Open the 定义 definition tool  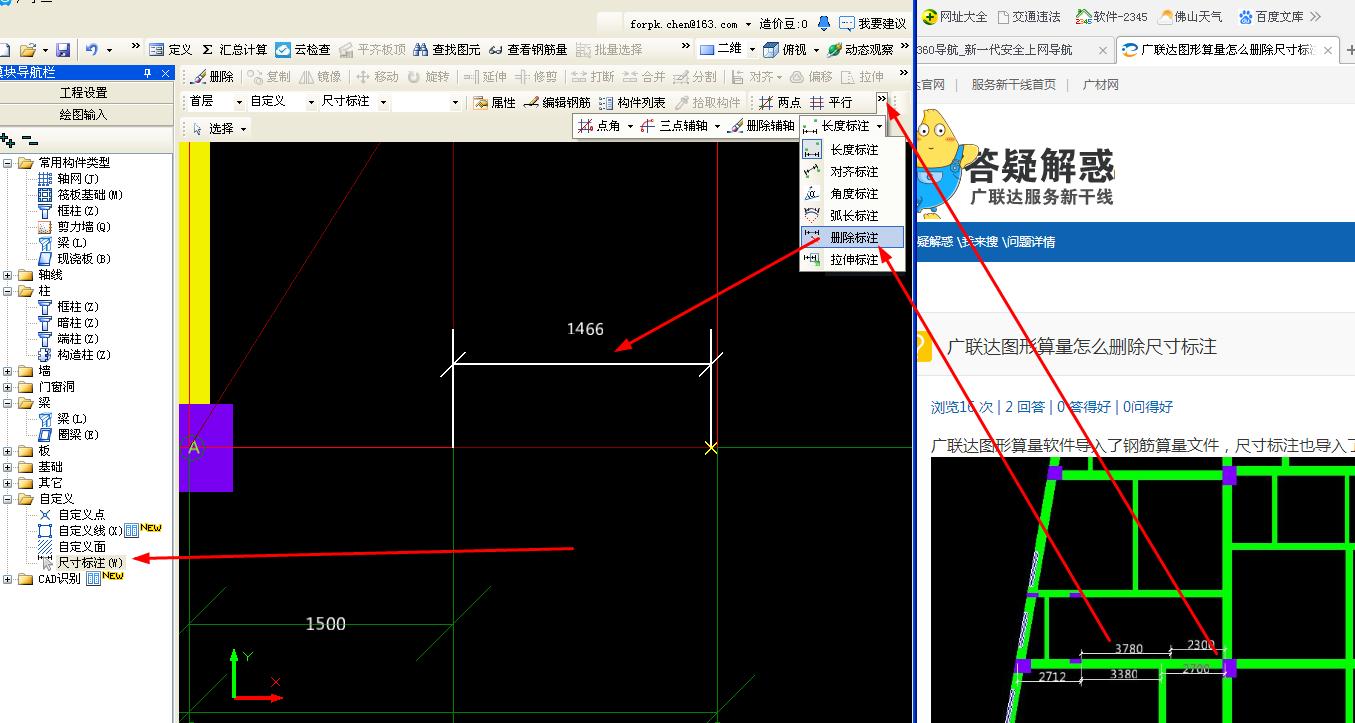coord(170,49)
